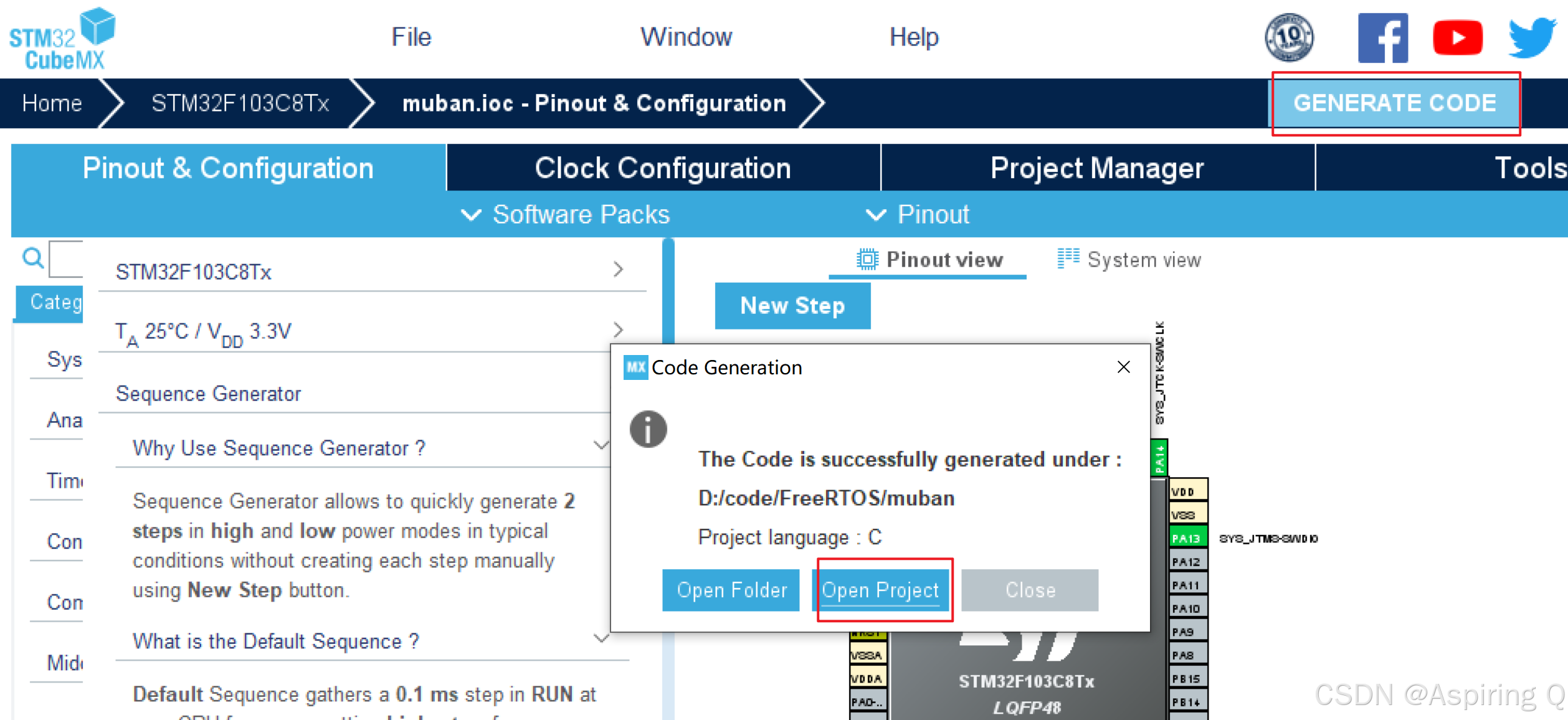1568x720 pixels.
Task: Click the SYS_JTMS-SWDIO pin label
Action: click(x=1268, y=538)
